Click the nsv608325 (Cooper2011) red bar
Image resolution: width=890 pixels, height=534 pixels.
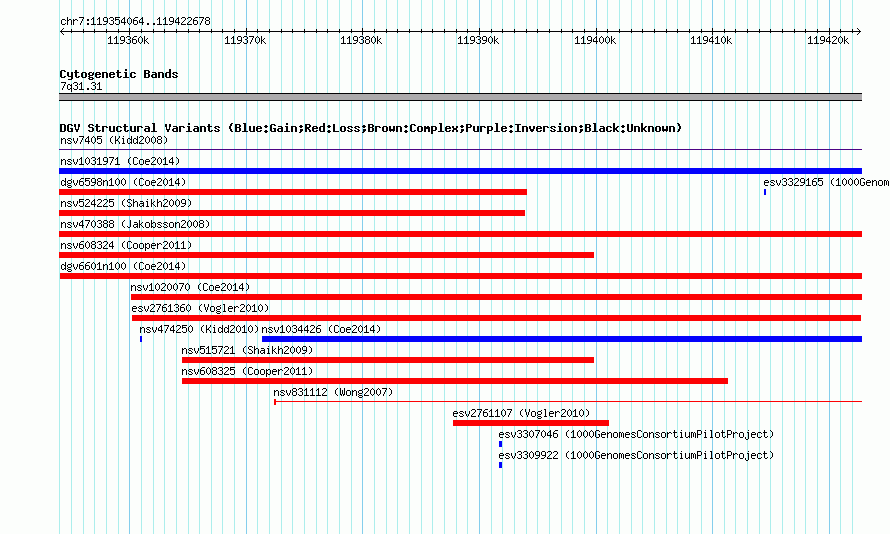point(455,381)
